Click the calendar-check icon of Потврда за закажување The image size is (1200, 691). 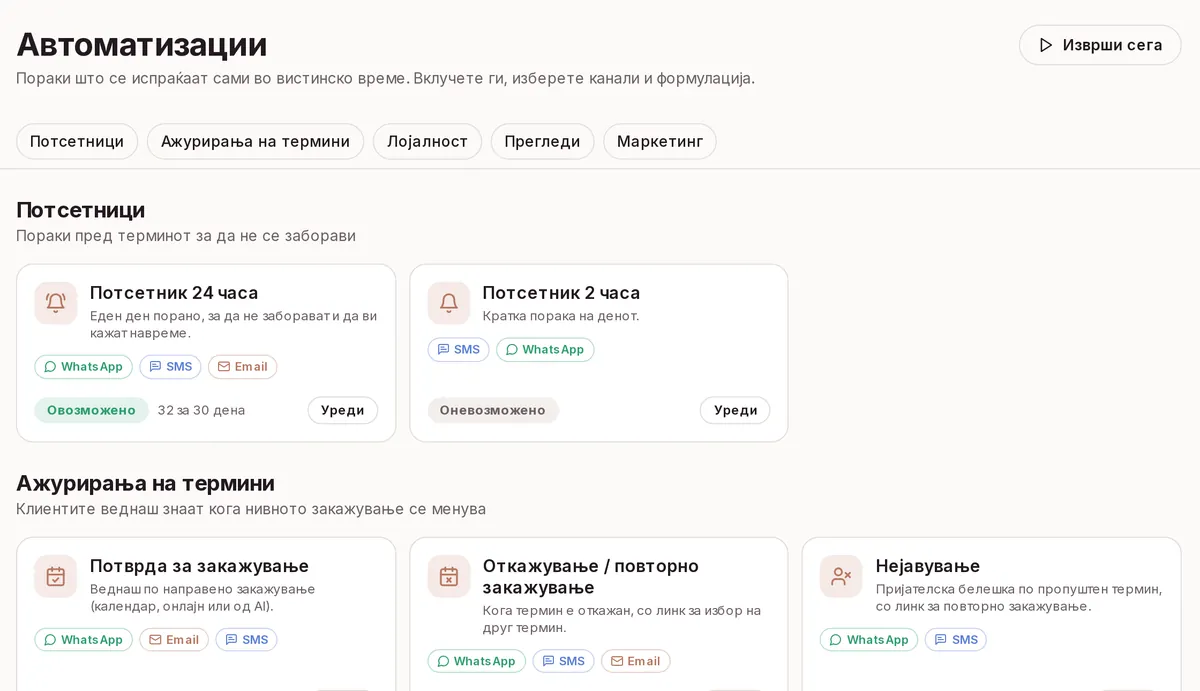[56, 576]
